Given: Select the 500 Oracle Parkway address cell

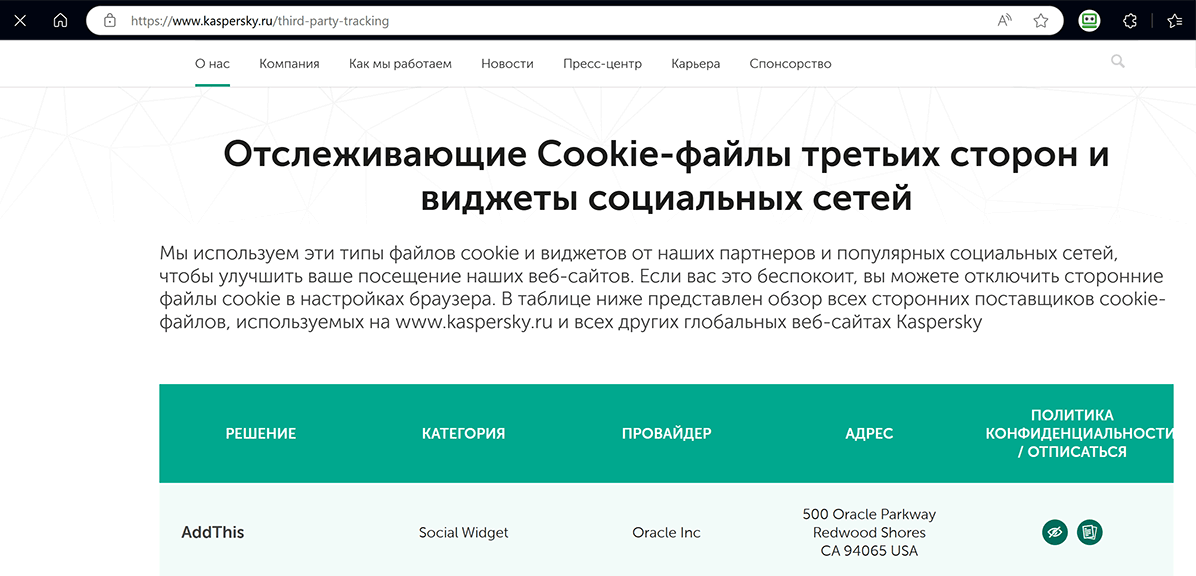Looking at the screenshot, I should pos(870,533).
